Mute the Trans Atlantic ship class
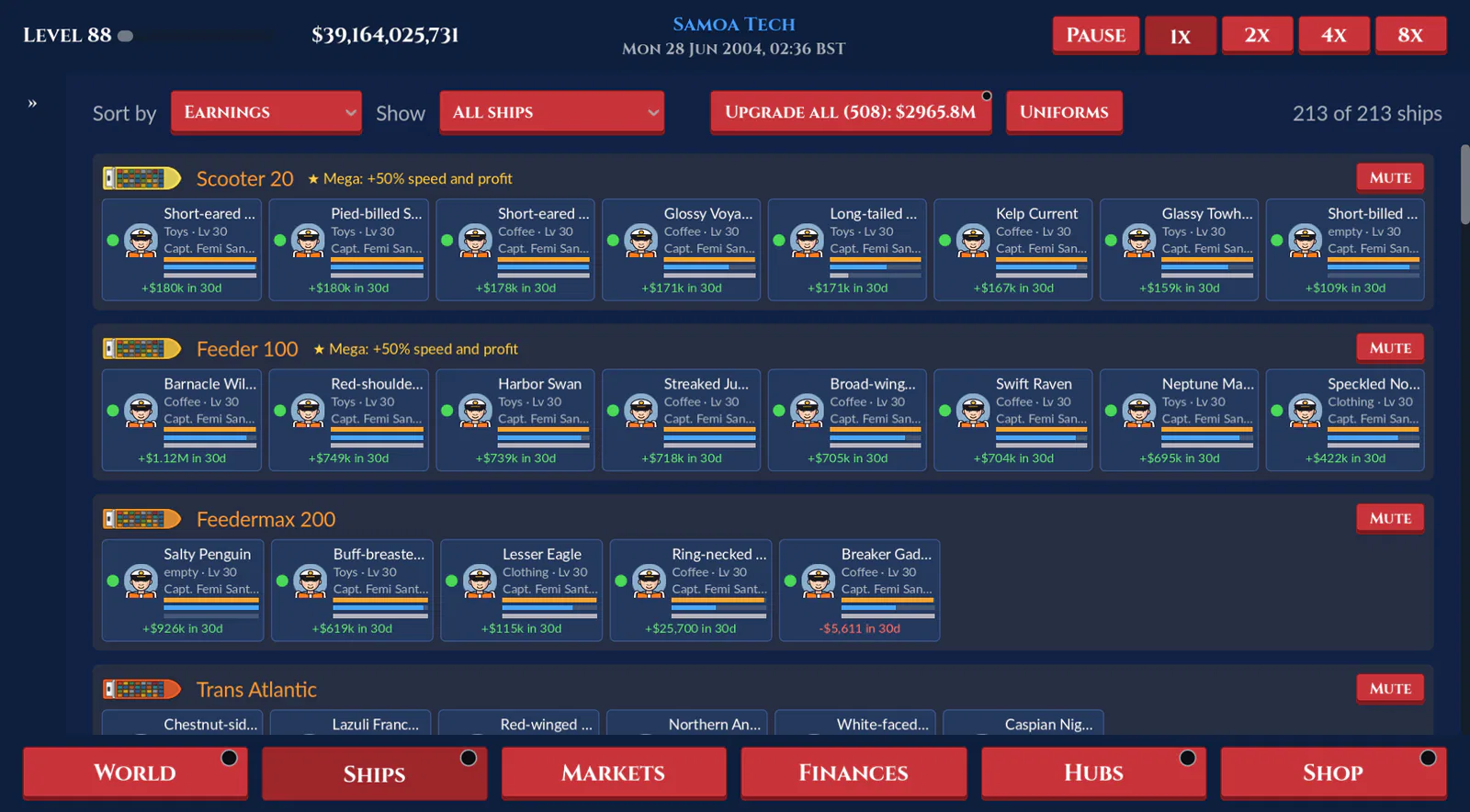The height and width of the screenshot is (812, 1470). click(x=1390, y=689)
